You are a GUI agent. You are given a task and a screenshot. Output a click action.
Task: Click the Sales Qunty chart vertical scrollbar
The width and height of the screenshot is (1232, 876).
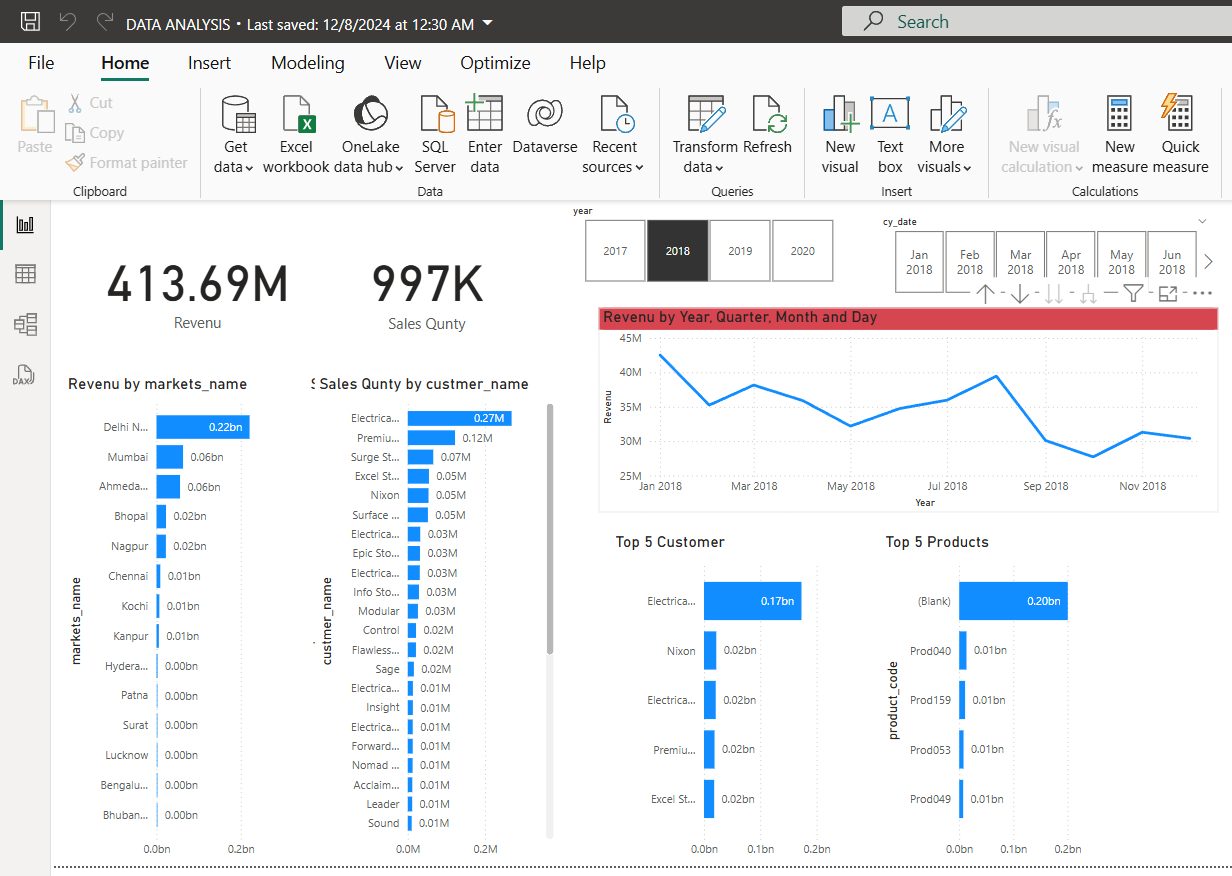[x=549, y=530]
